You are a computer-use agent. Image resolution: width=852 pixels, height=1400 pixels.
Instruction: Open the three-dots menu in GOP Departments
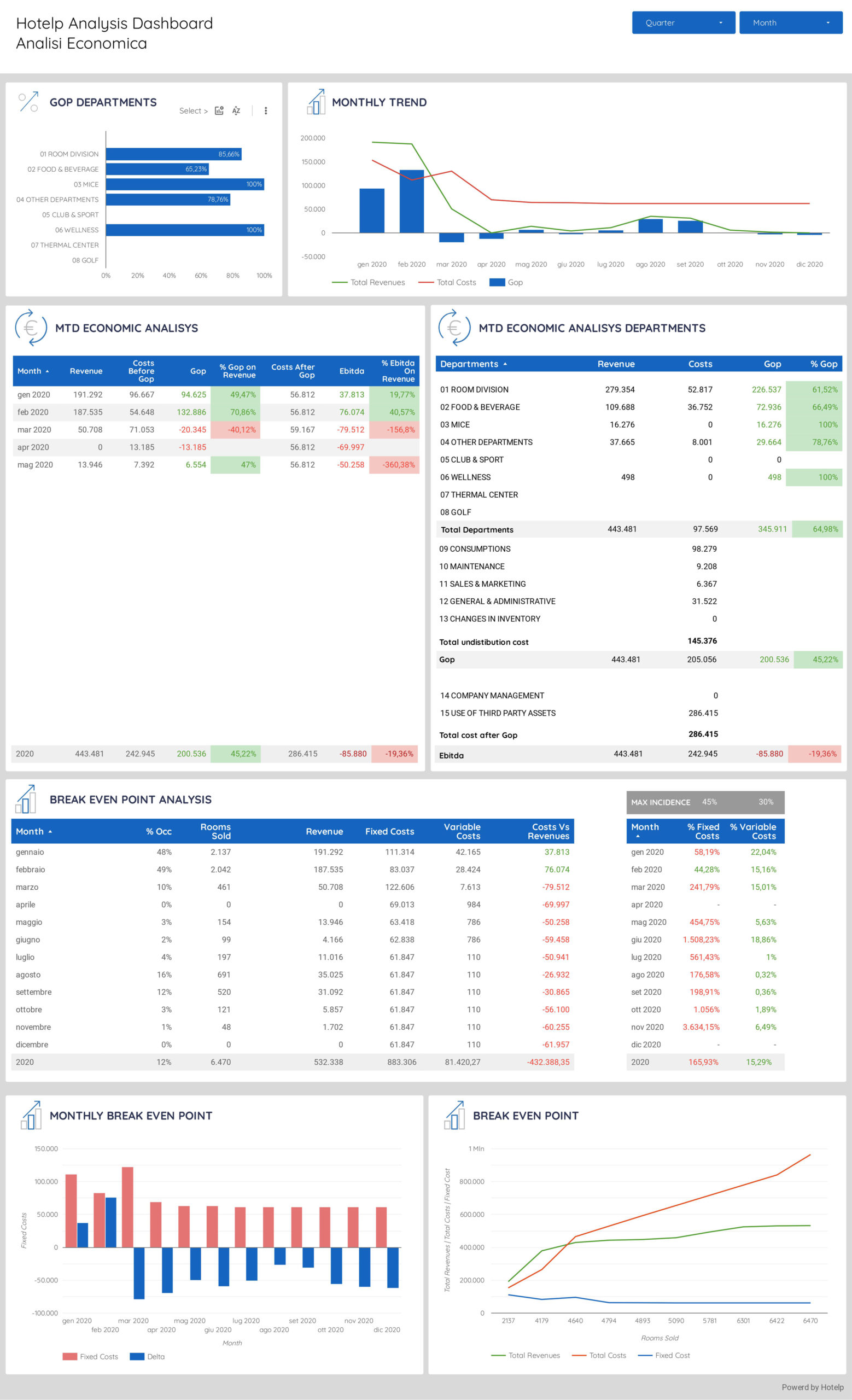tap(266, 111)
